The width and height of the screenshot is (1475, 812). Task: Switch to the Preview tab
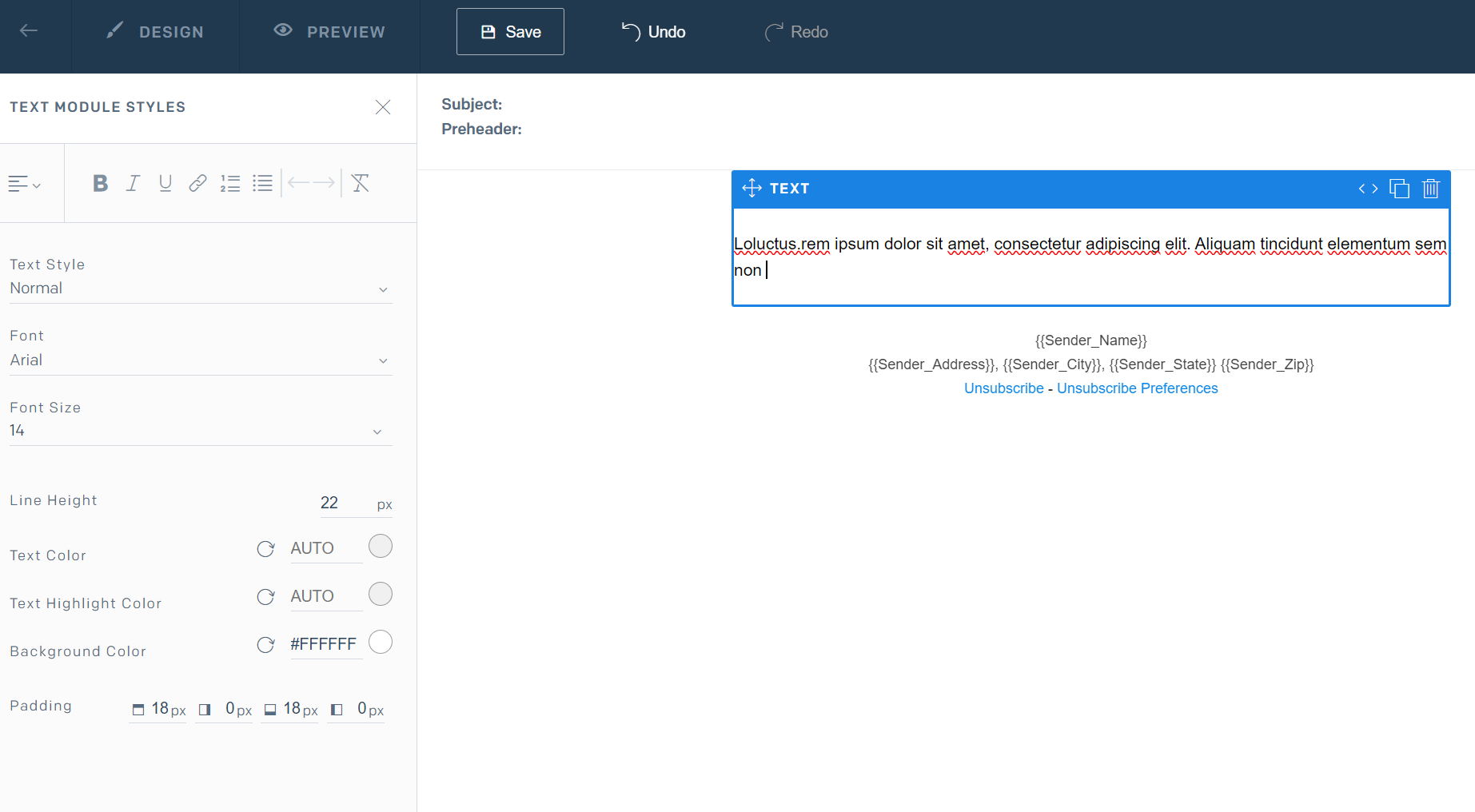tap(329, 32)
